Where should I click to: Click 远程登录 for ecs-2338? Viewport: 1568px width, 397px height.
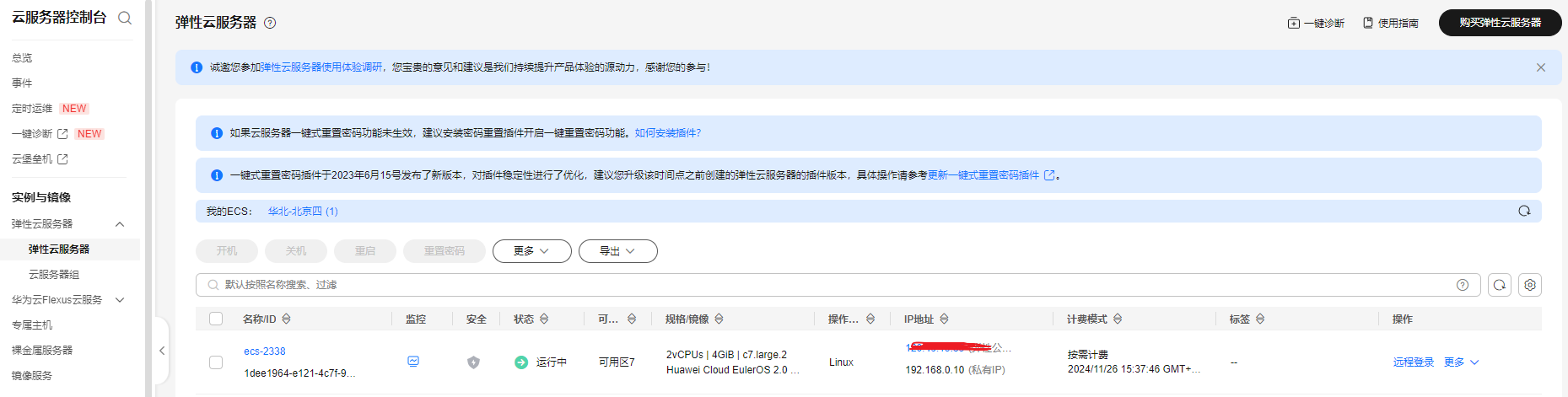pos(1414,362)
